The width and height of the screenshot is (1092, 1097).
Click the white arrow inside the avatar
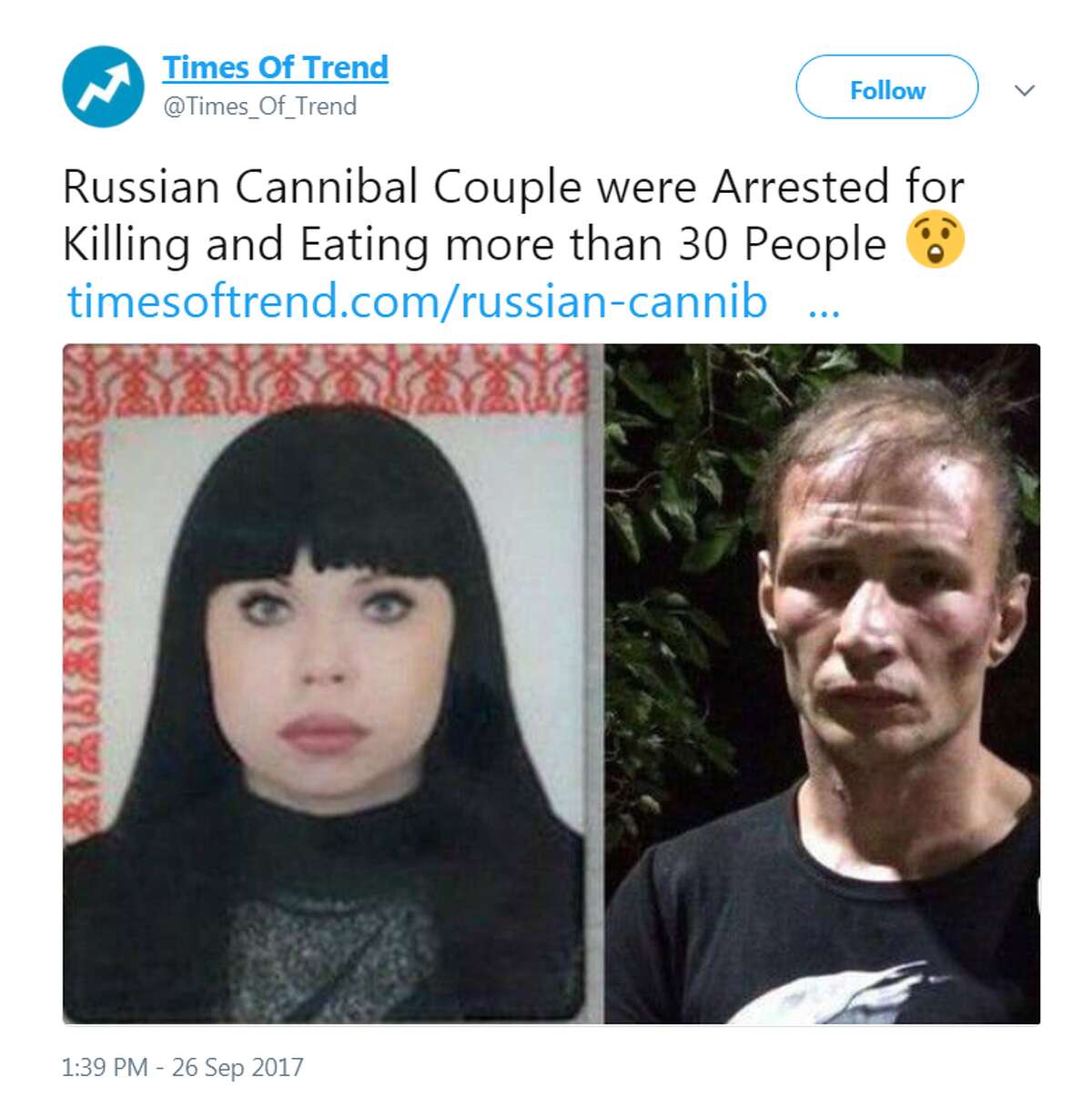click(105, 86)
